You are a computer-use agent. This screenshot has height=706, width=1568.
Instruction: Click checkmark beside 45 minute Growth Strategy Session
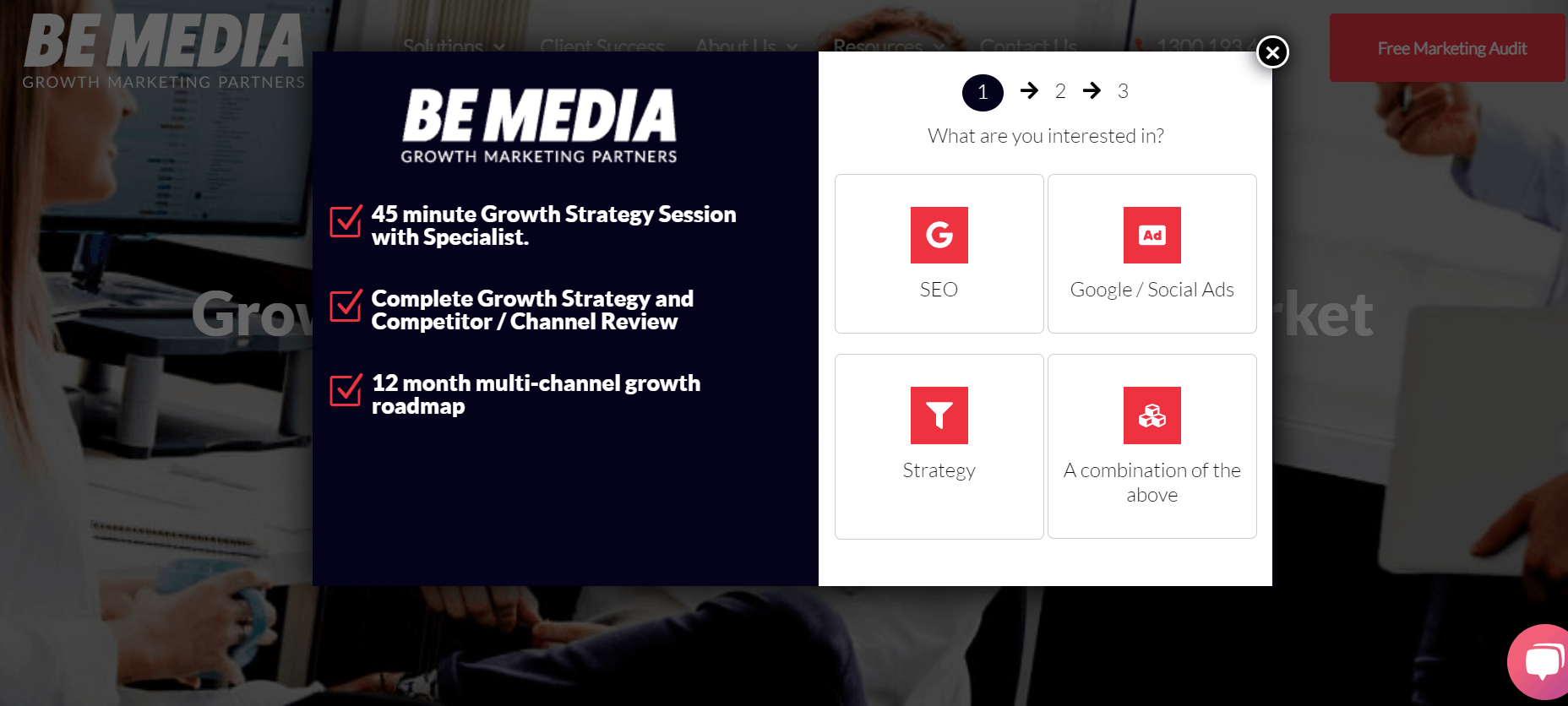346,221
